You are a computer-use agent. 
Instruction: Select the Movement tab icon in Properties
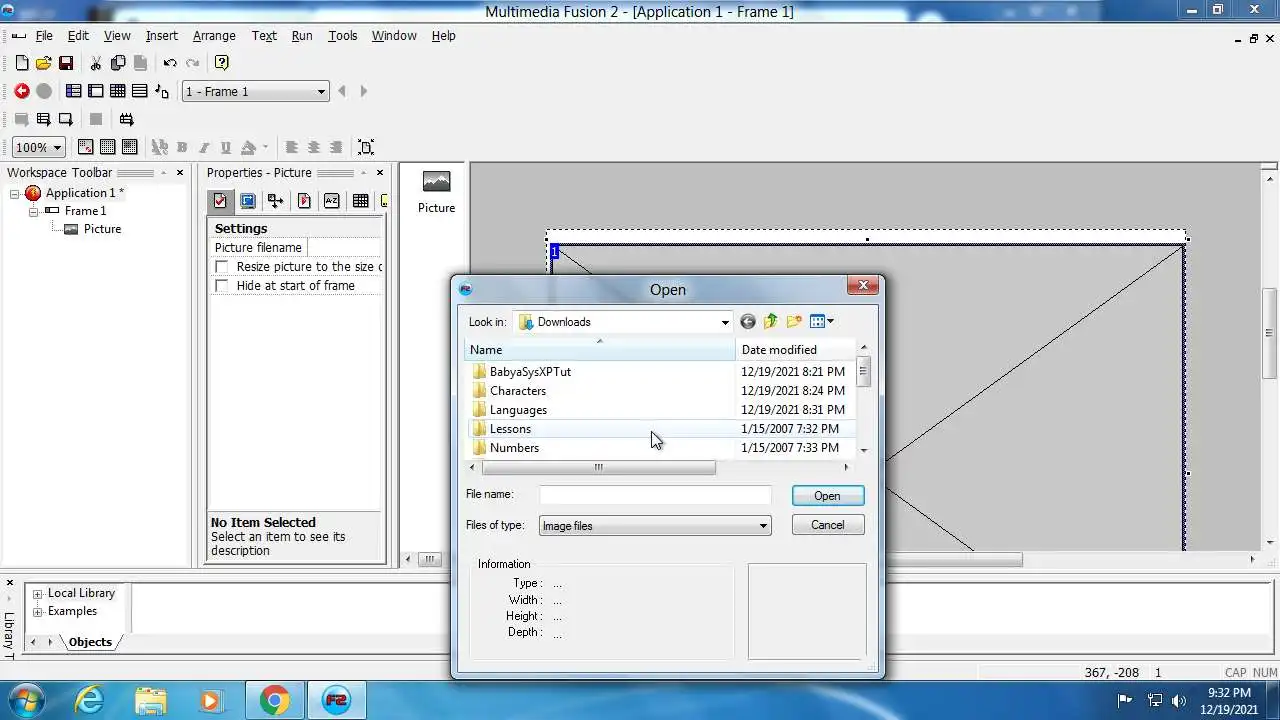pos(276,201)
